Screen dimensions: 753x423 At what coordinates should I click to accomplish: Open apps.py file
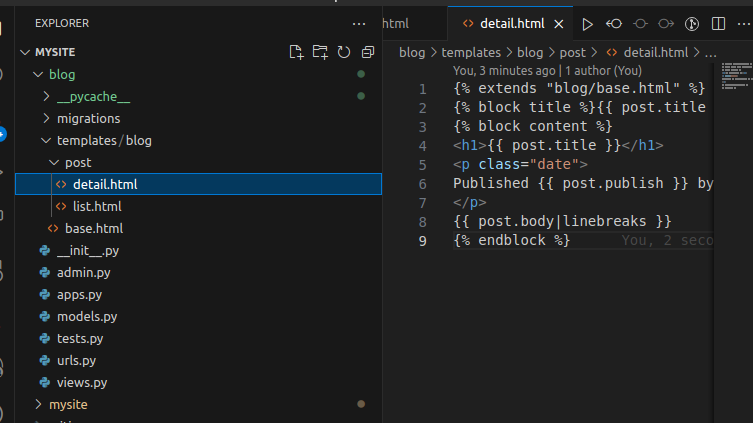coord(199,295)
